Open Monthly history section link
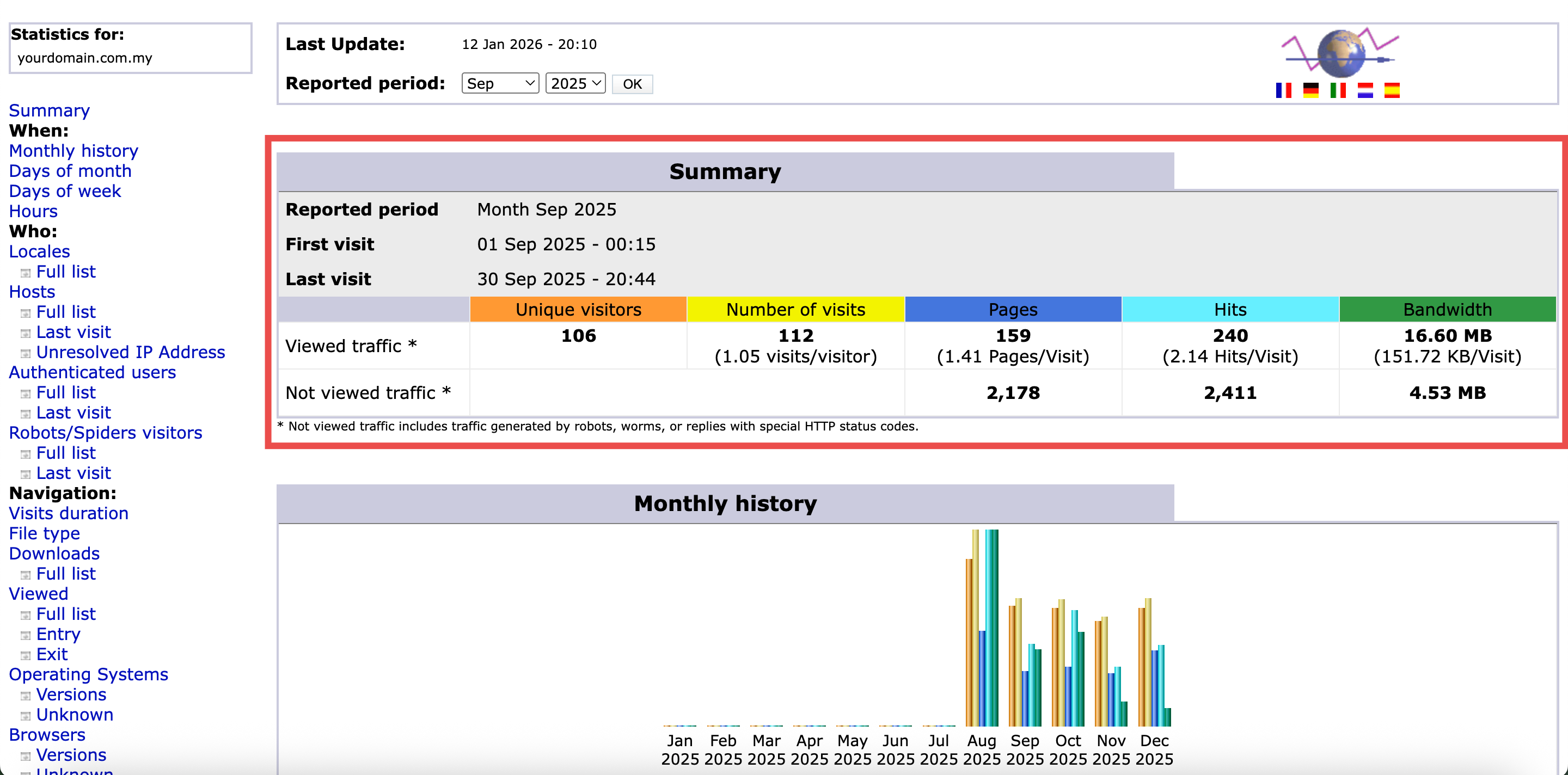1568x775 pixels. pyautogui.click(x=73, y=151)
